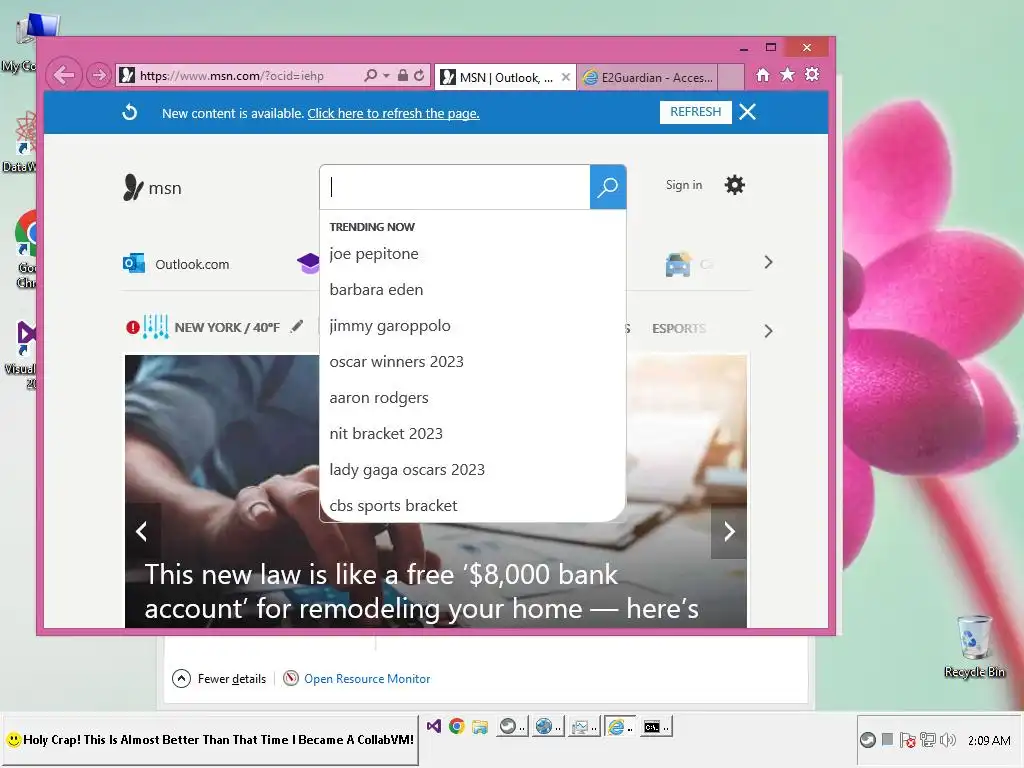Select trending search 'cbs sports bracket'
This screenshot has height=768, width=1024.
[x=393, y=505]
